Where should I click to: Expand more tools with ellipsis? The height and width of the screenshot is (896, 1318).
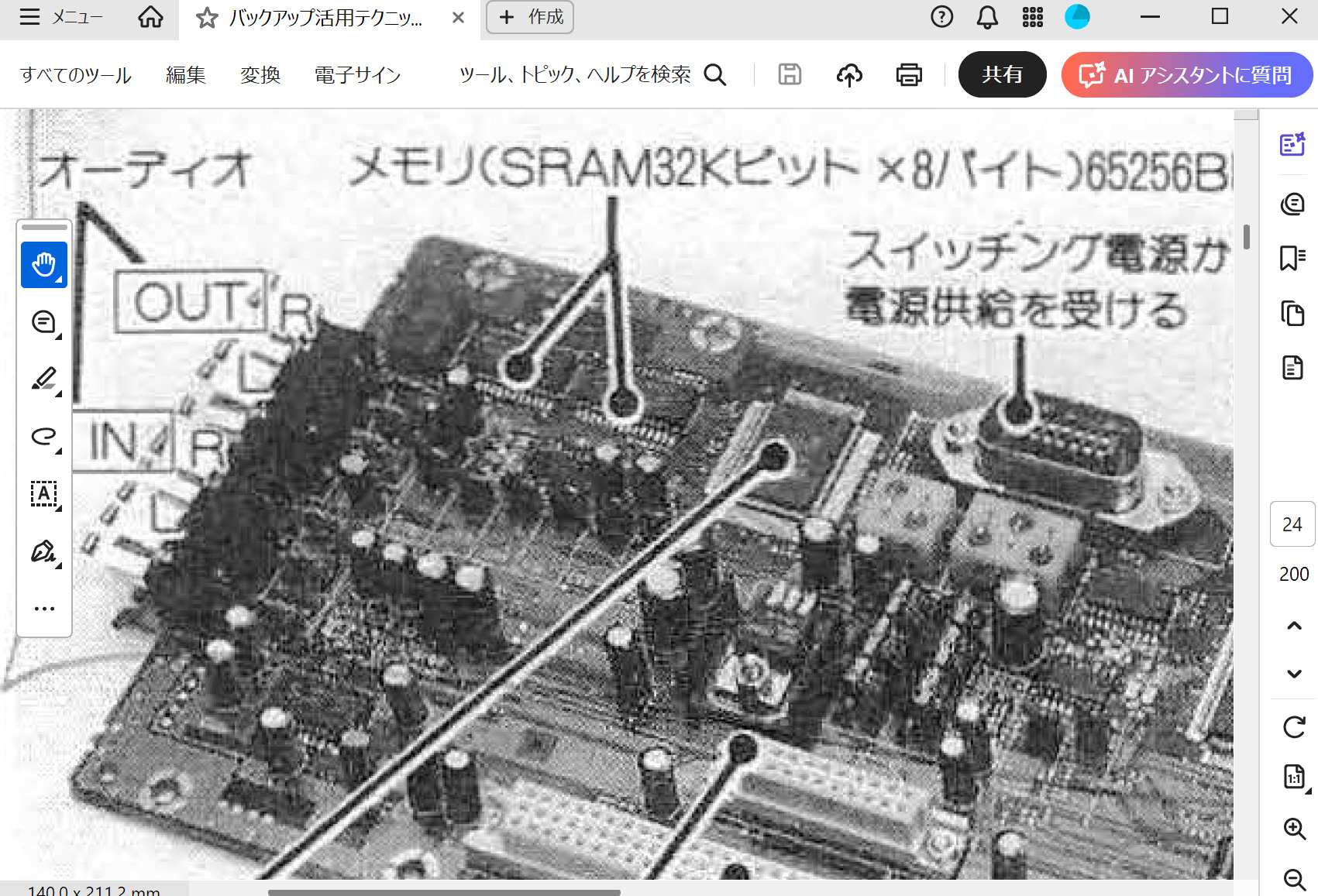pos(44,609)
